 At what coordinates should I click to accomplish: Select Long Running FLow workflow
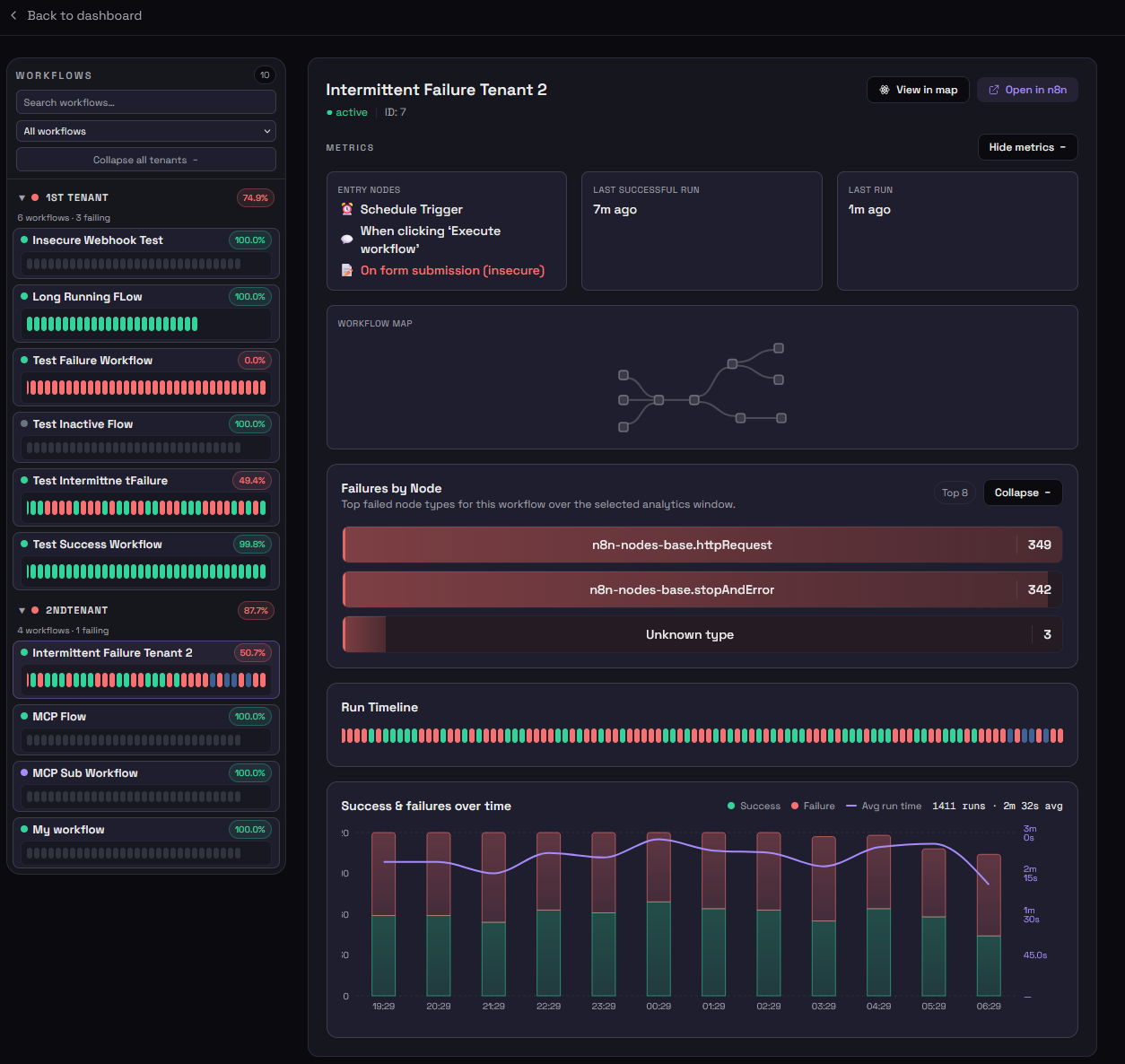pyautogui.click(x=146, y=313)
